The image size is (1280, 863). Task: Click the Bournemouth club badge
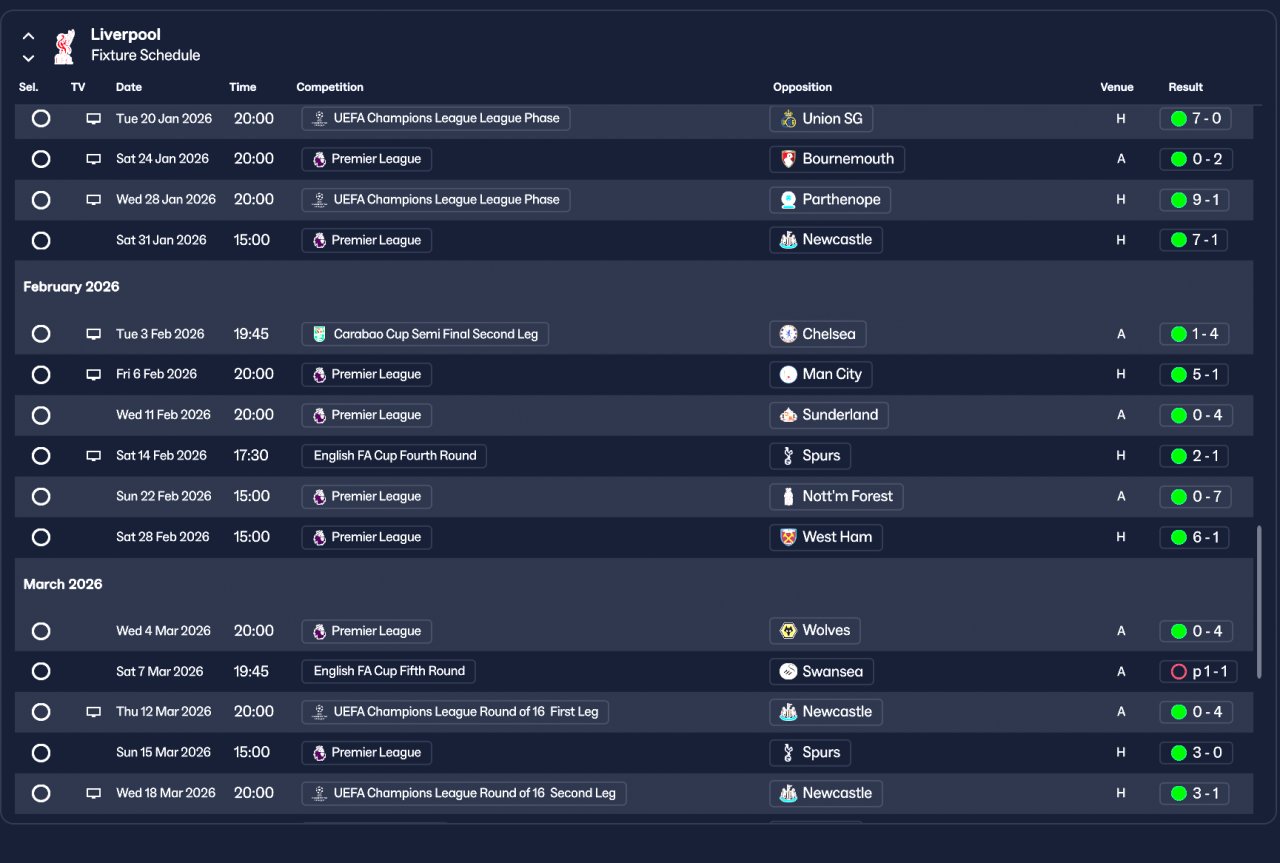(x=788, y=159)
